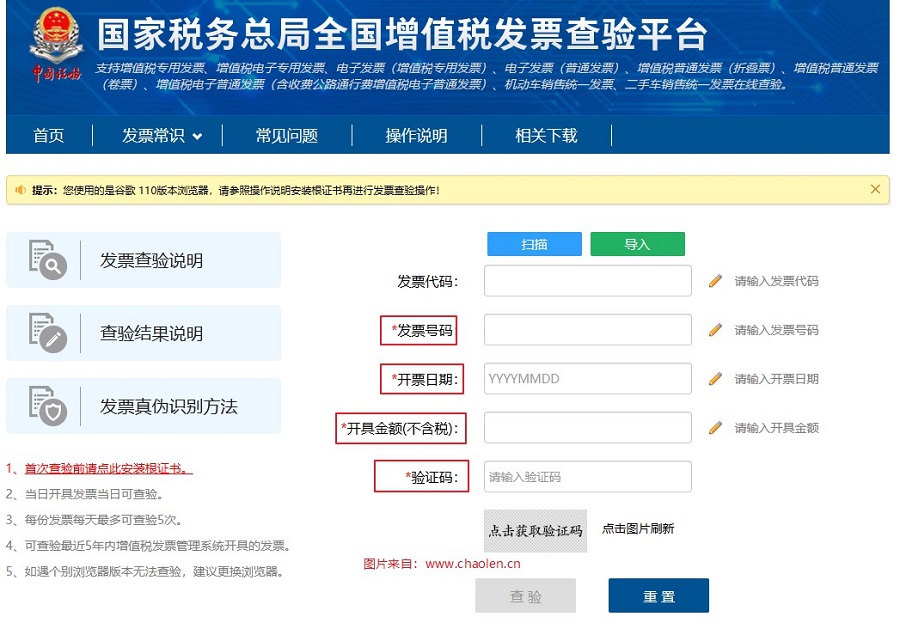The image size is (900, 629).
Task: Click the green 导入 button
Action: pyautogui.click(x=638, y=244)
